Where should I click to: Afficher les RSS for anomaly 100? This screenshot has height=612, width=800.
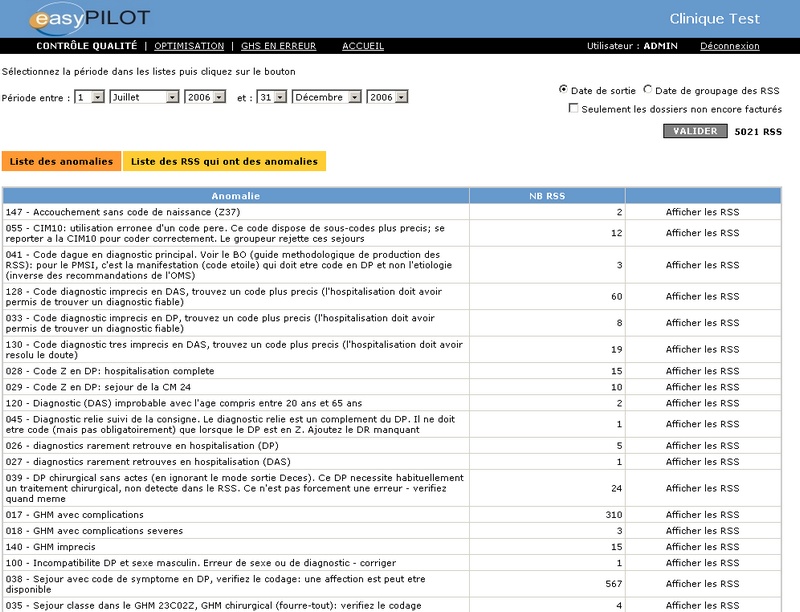[x=703, y=563]
